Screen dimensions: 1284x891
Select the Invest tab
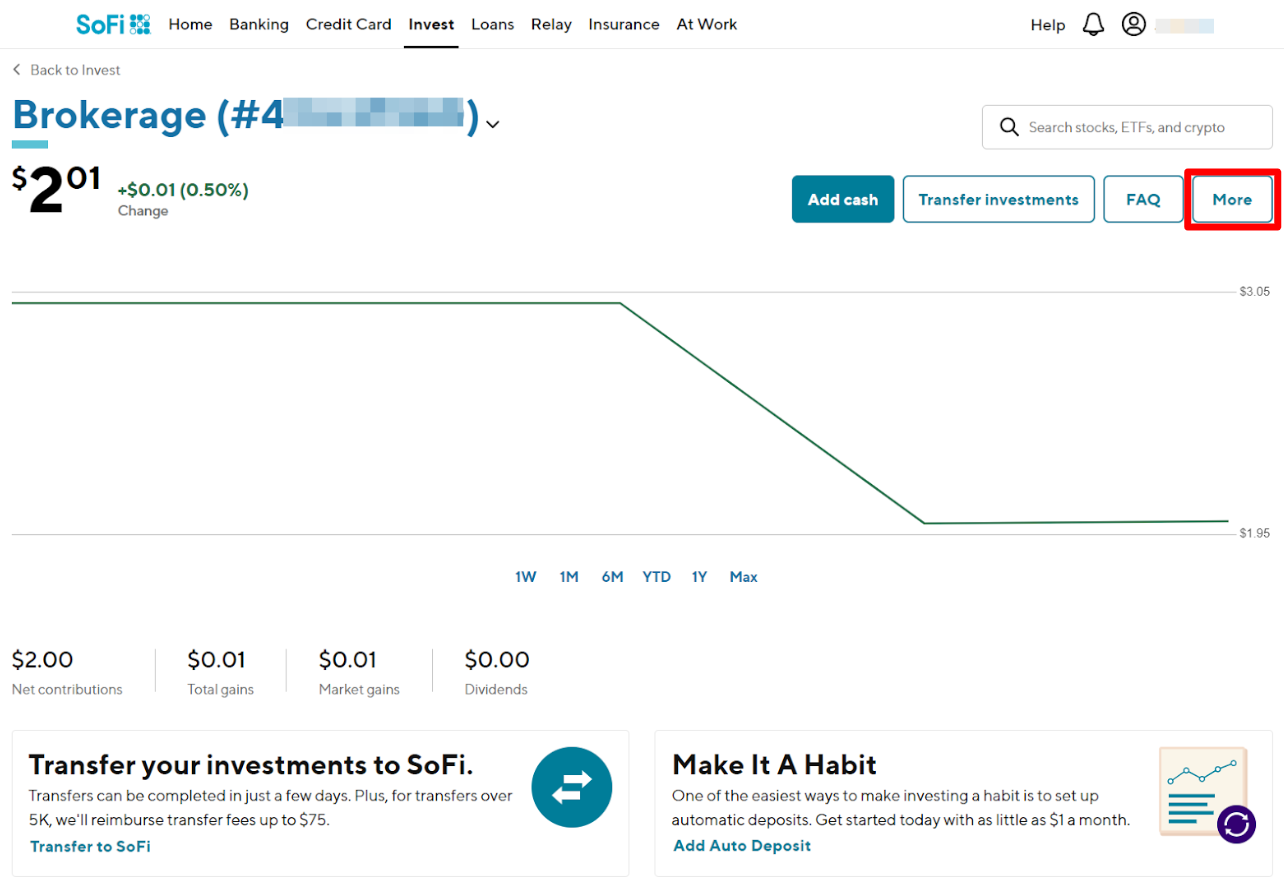click(431, 24)
